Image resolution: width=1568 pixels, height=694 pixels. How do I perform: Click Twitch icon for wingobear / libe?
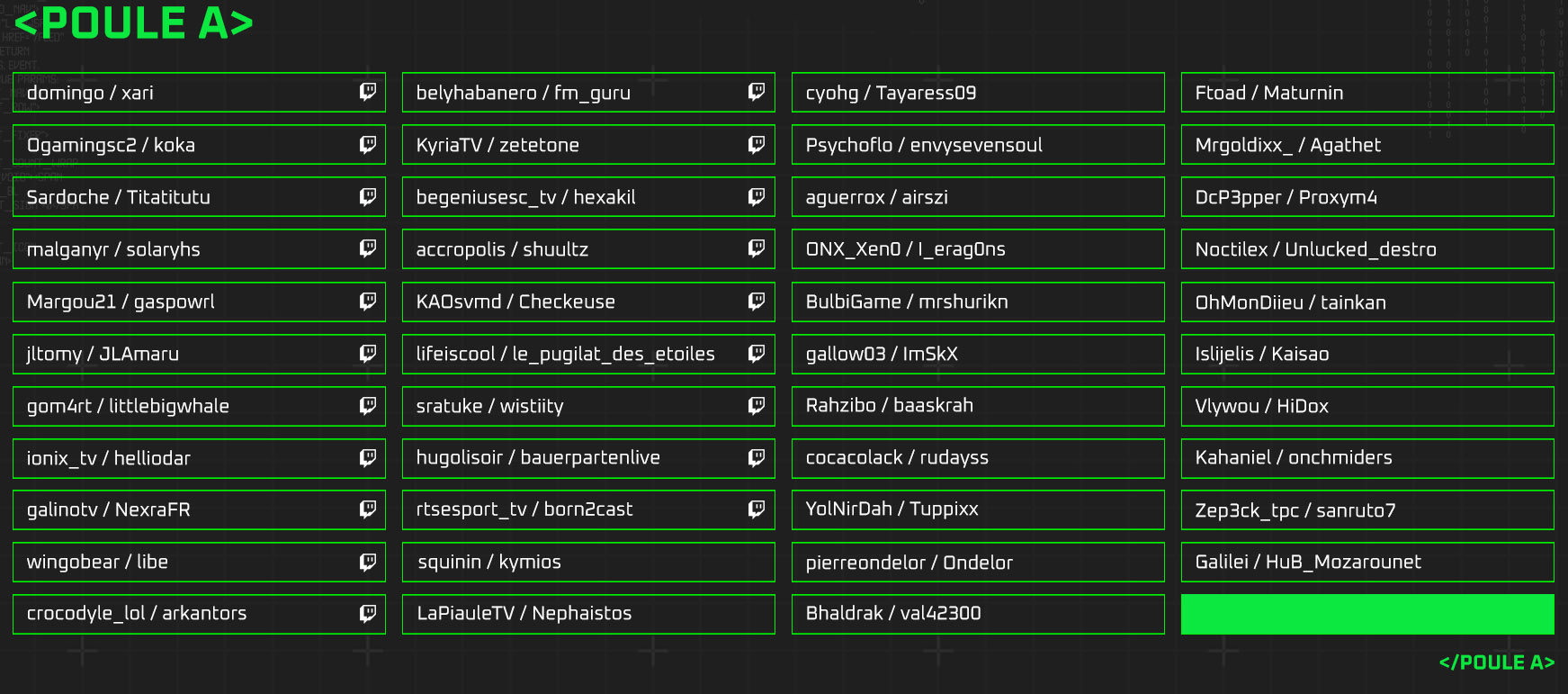pos(368,562)
